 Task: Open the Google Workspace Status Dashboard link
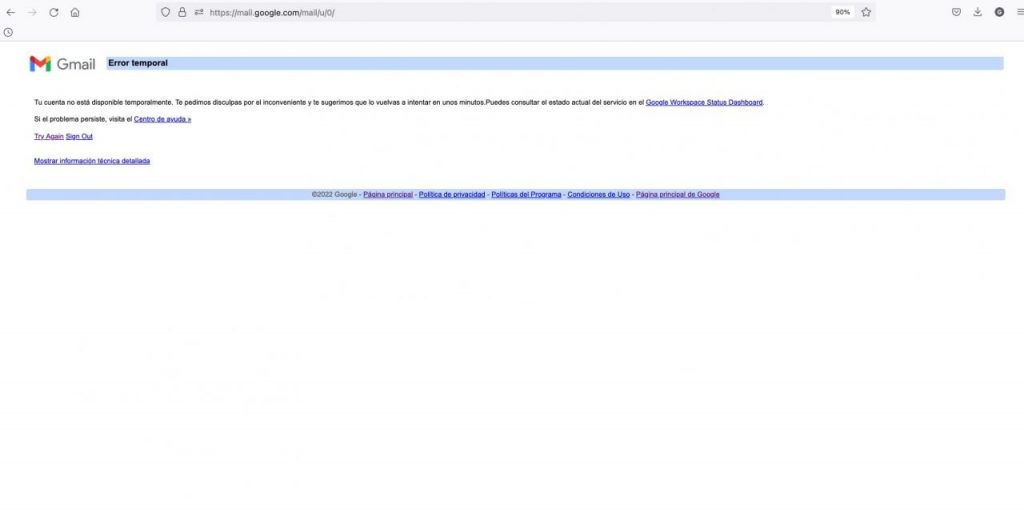point(704,102)
